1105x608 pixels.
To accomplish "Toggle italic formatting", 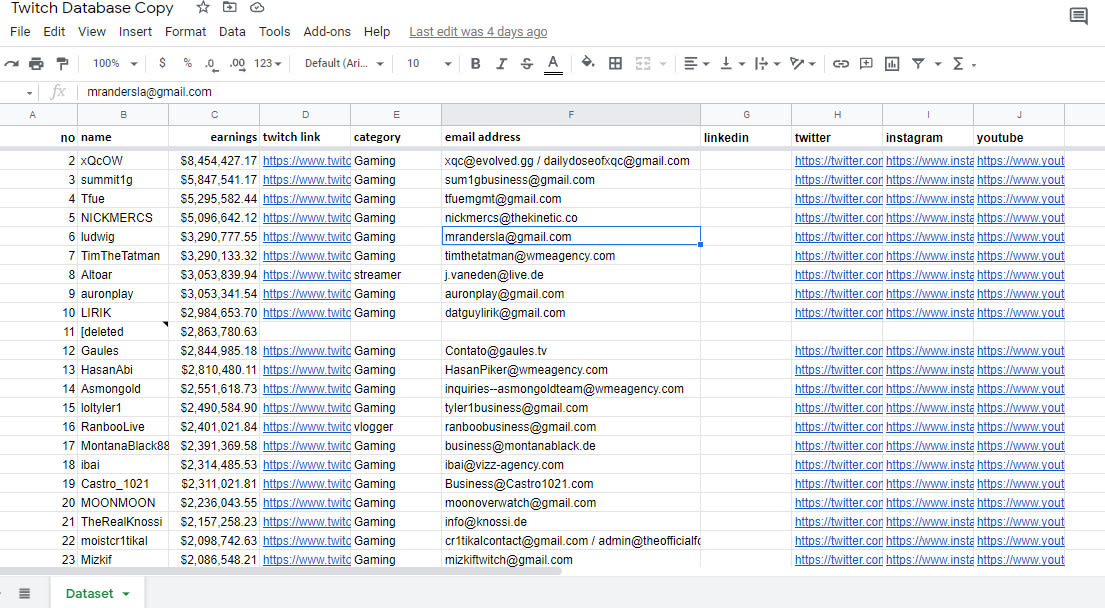I will [501, 63].
